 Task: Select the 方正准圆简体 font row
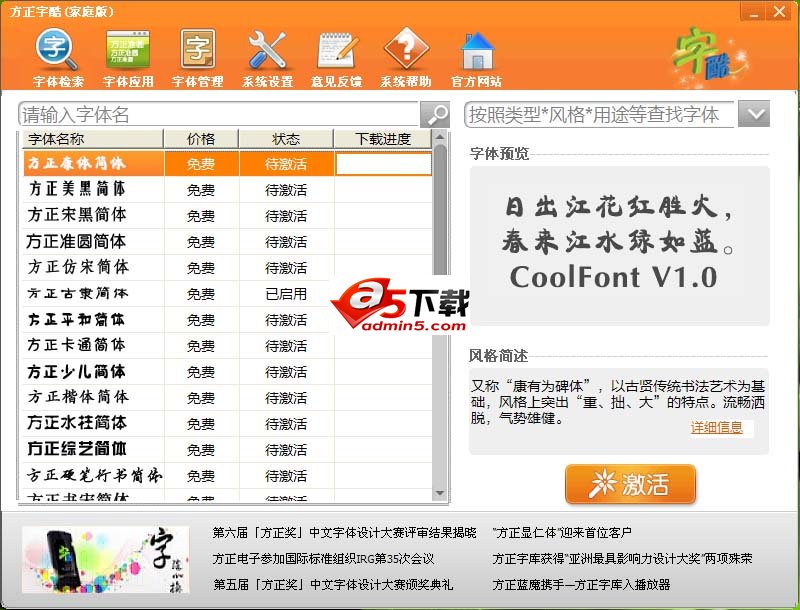(228, 242)
